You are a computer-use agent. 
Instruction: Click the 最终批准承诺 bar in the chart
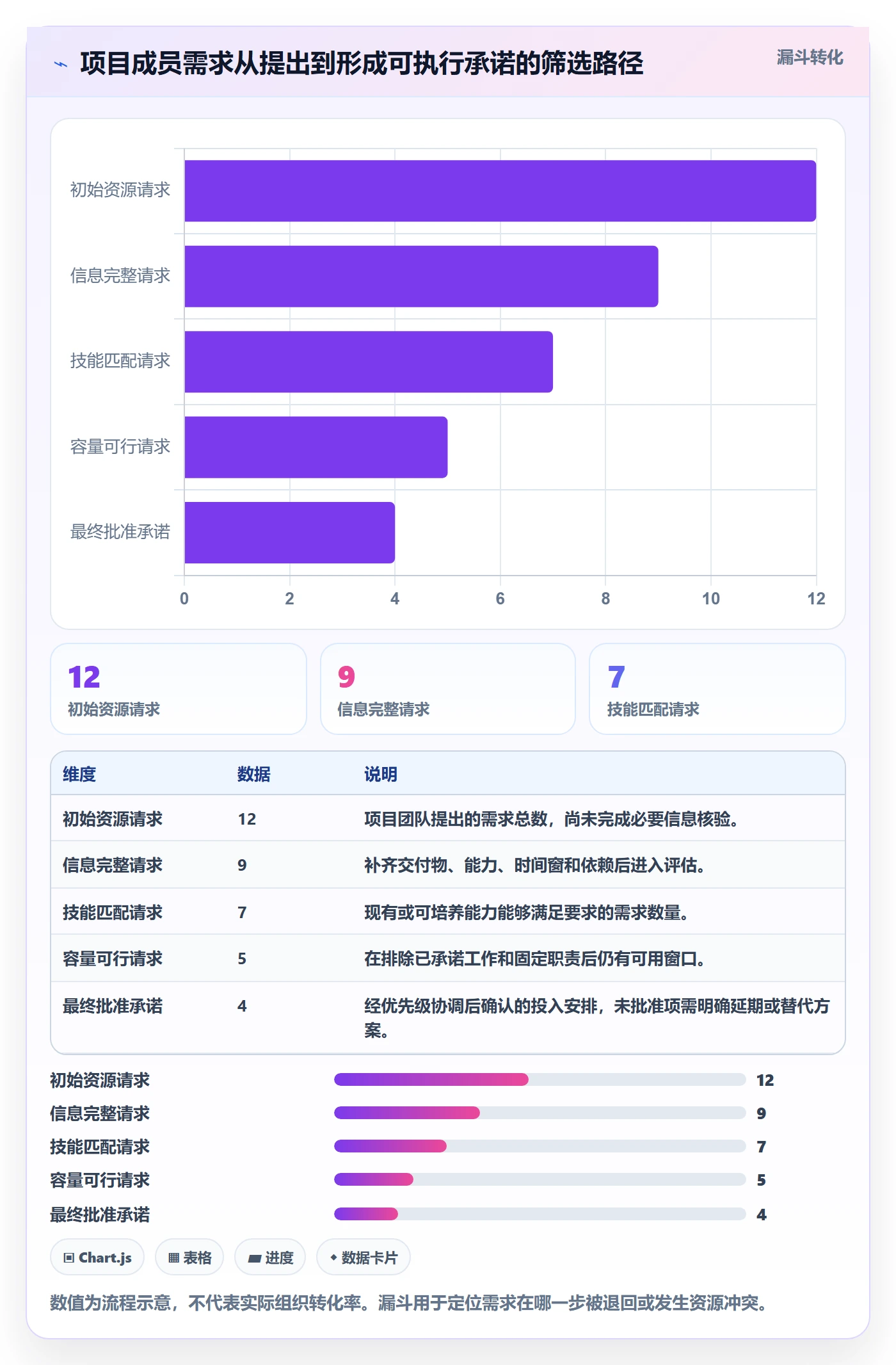tap(289, 533)
